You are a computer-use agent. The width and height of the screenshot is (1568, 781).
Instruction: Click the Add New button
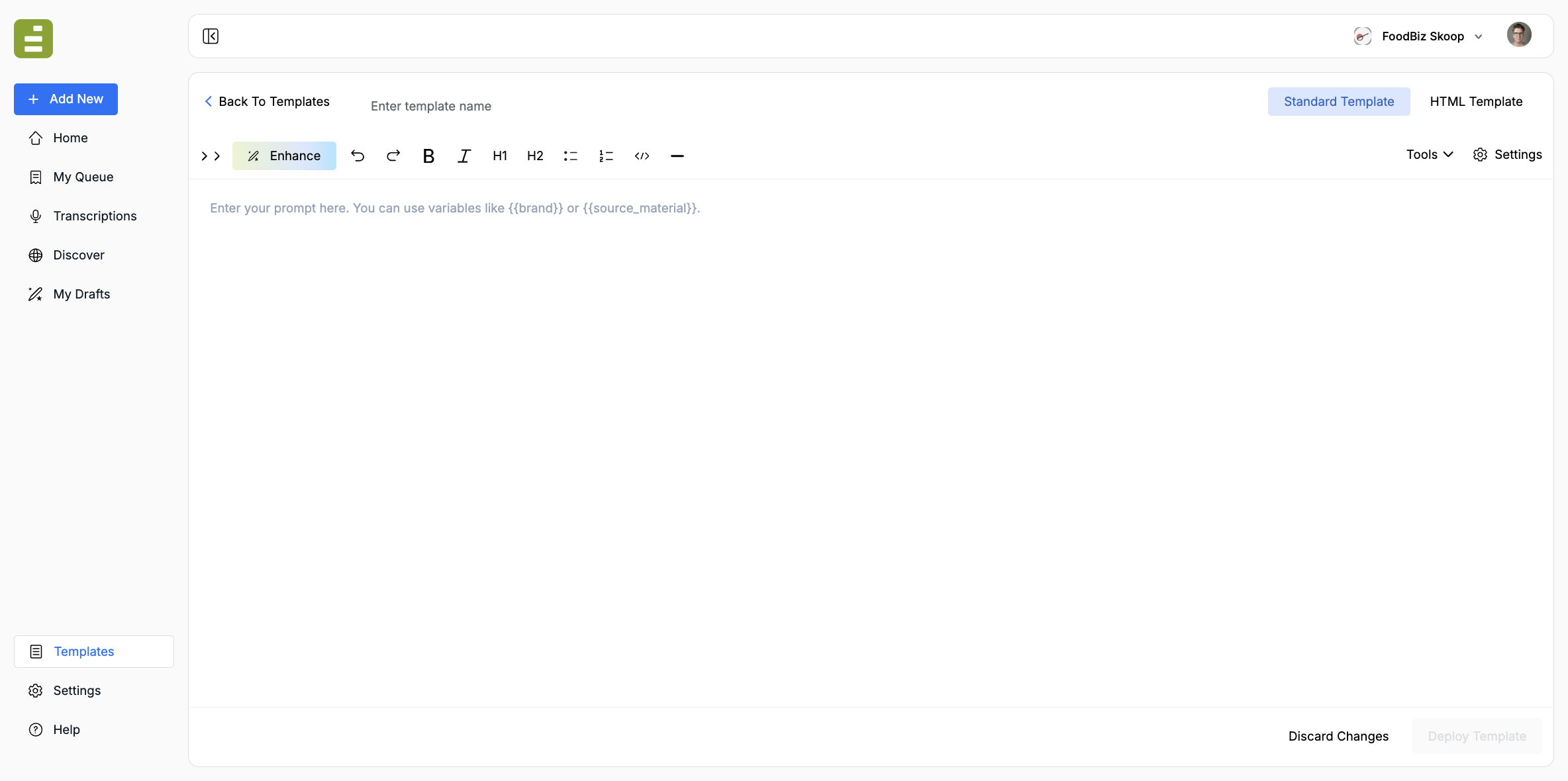click(x=66, y=99)
